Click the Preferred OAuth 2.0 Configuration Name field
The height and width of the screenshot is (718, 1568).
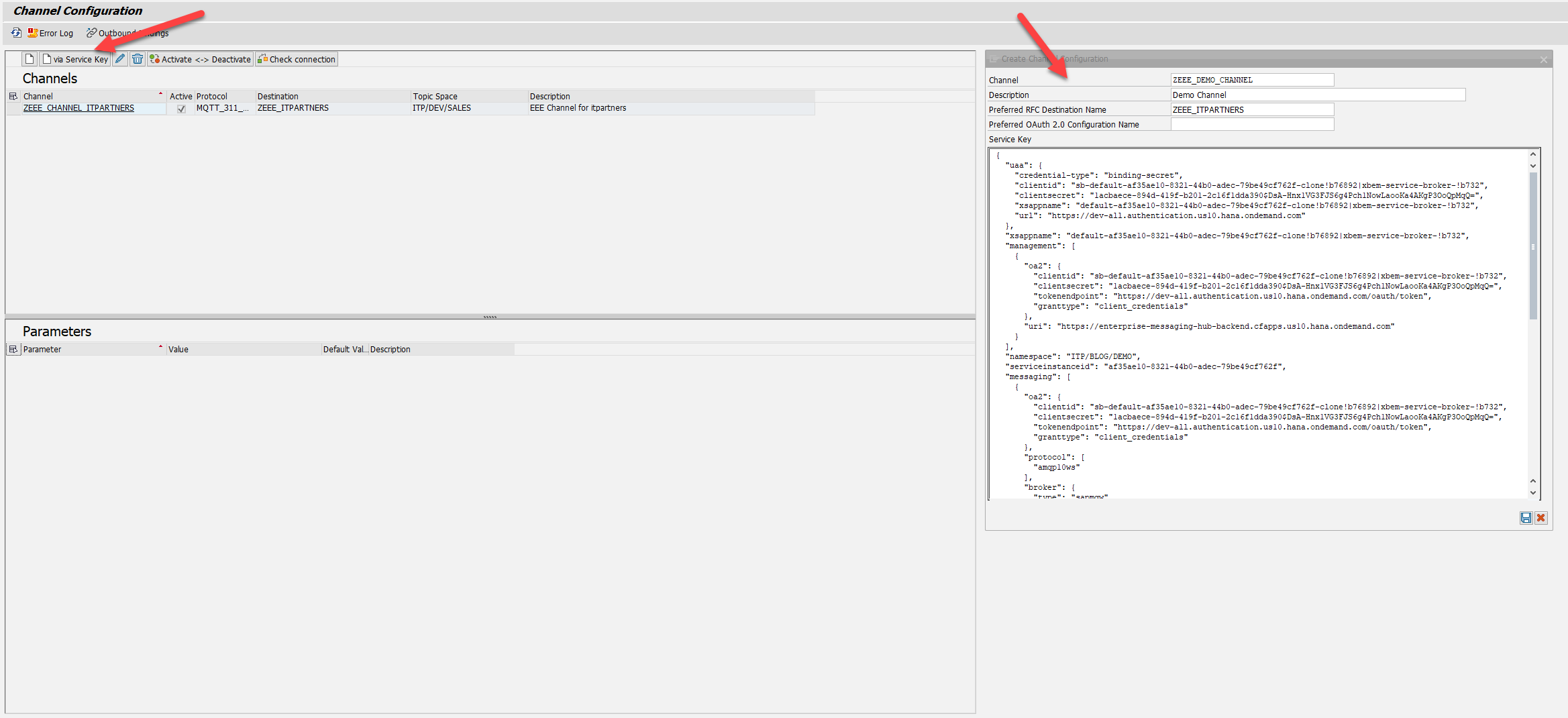click(x=1251, y=124)
